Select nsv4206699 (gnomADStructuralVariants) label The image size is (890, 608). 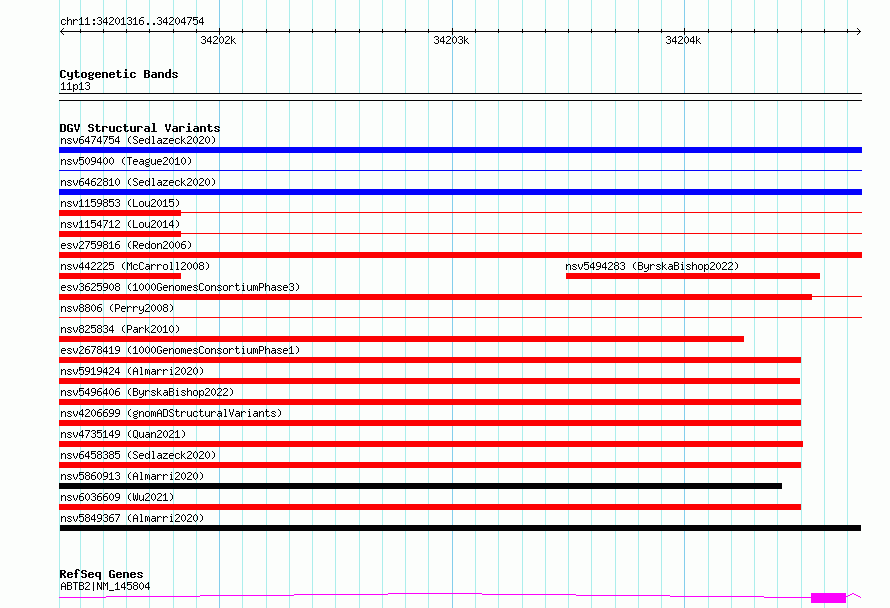pos(171,413)
